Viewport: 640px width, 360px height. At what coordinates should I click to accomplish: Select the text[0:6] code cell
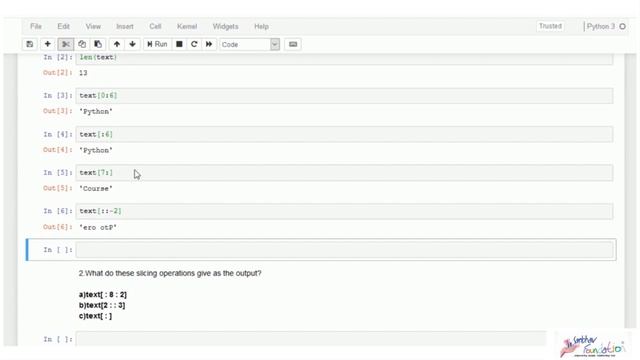[344, 96]
